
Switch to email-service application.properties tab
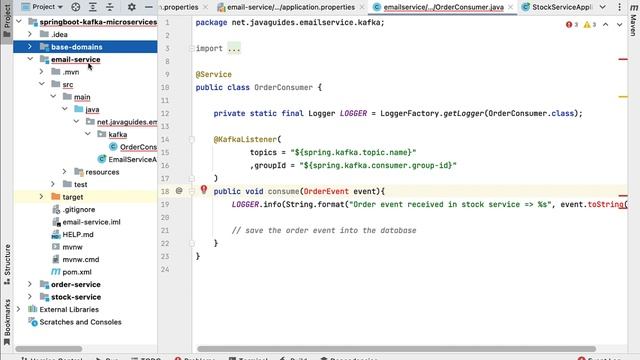point(291,7)
